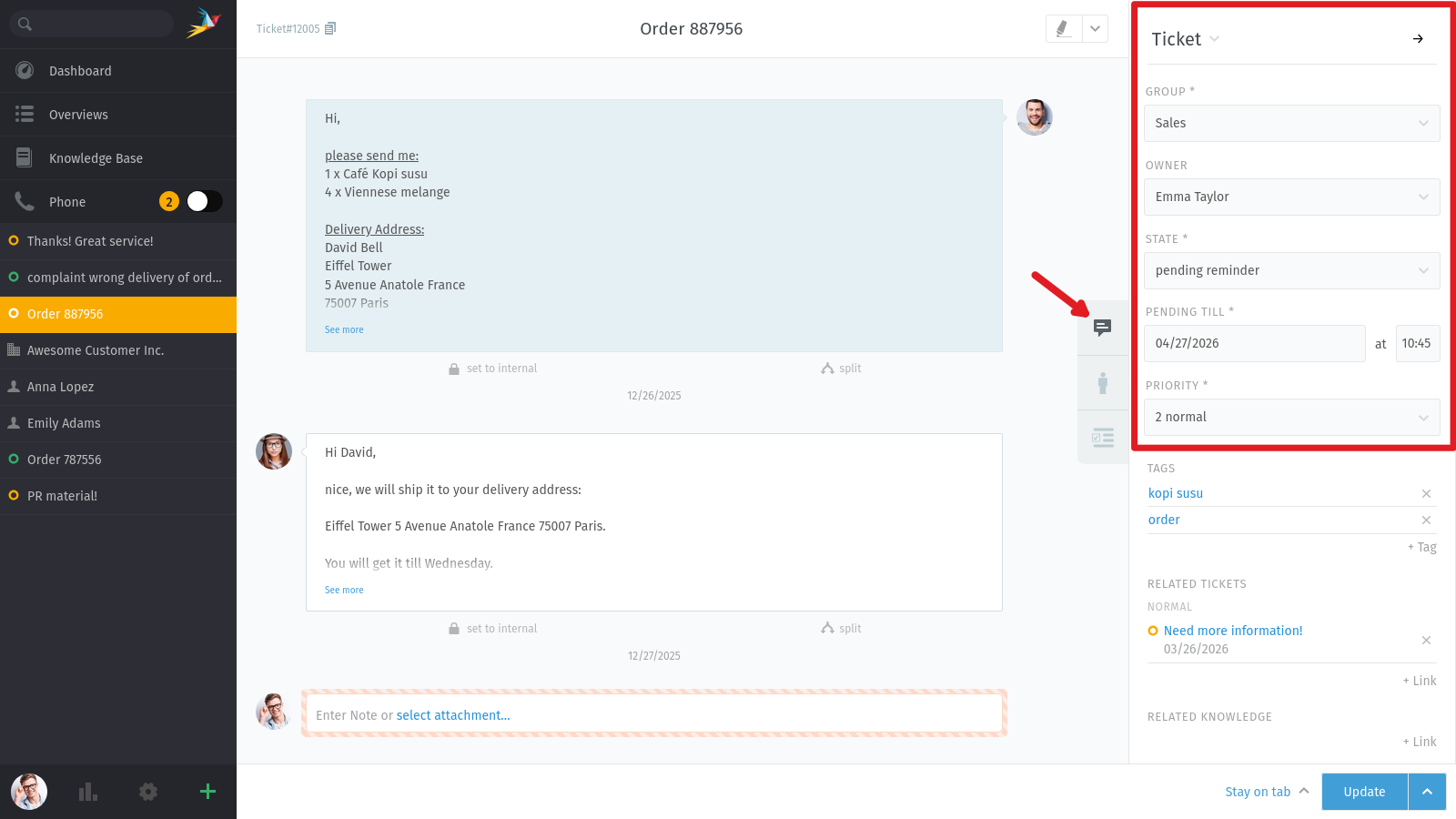Open the macro arrow beside Update
Viewport: 1456px width, 819px height.
[1427, 792]
